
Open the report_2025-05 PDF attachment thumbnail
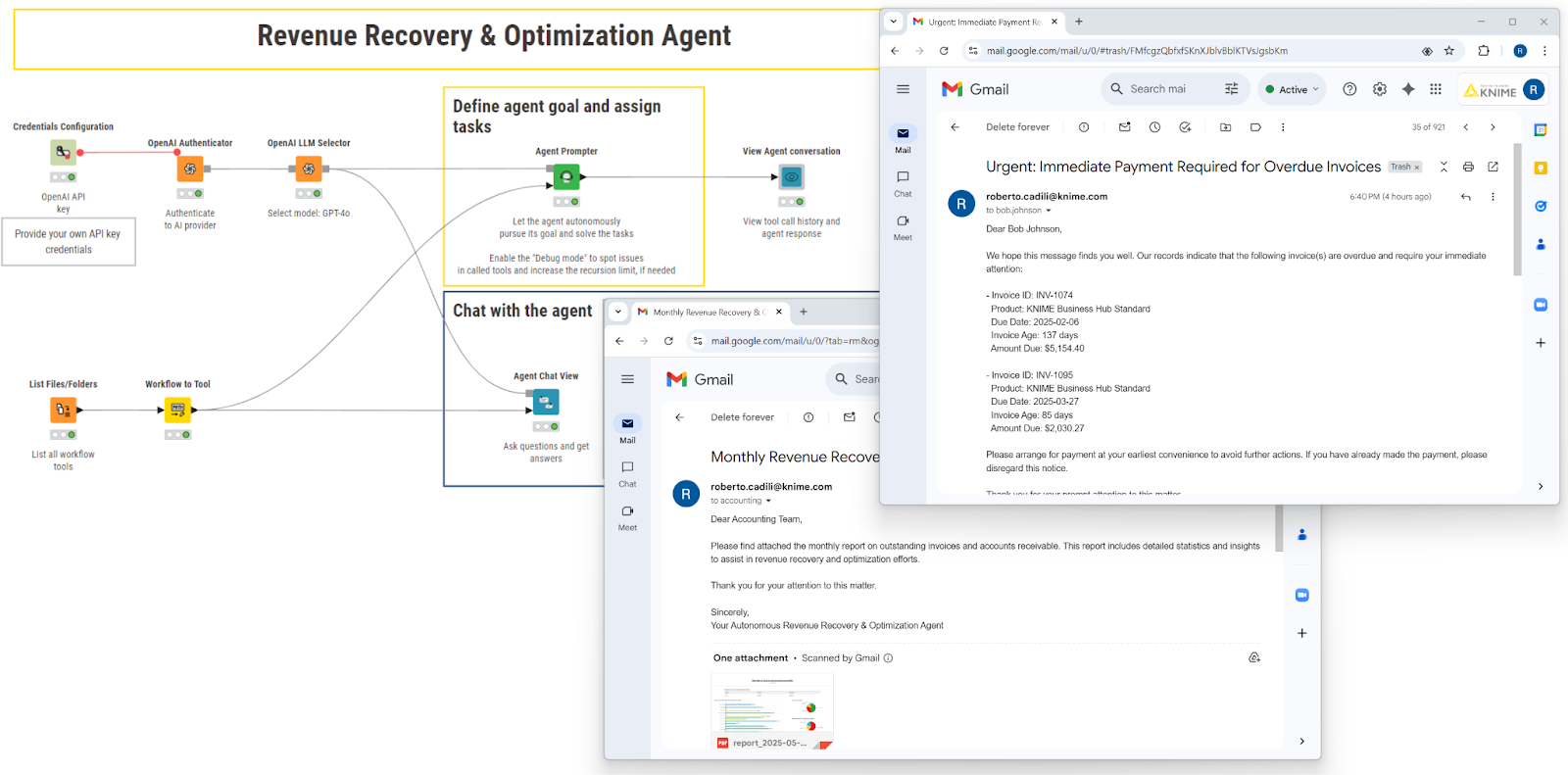[772, 711]
